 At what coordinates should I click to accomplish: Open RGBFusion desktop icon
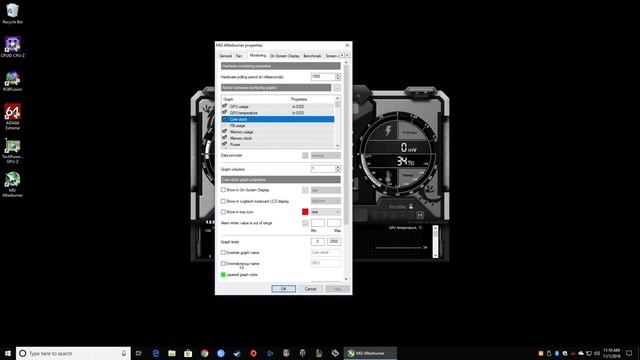pos(12,81)
